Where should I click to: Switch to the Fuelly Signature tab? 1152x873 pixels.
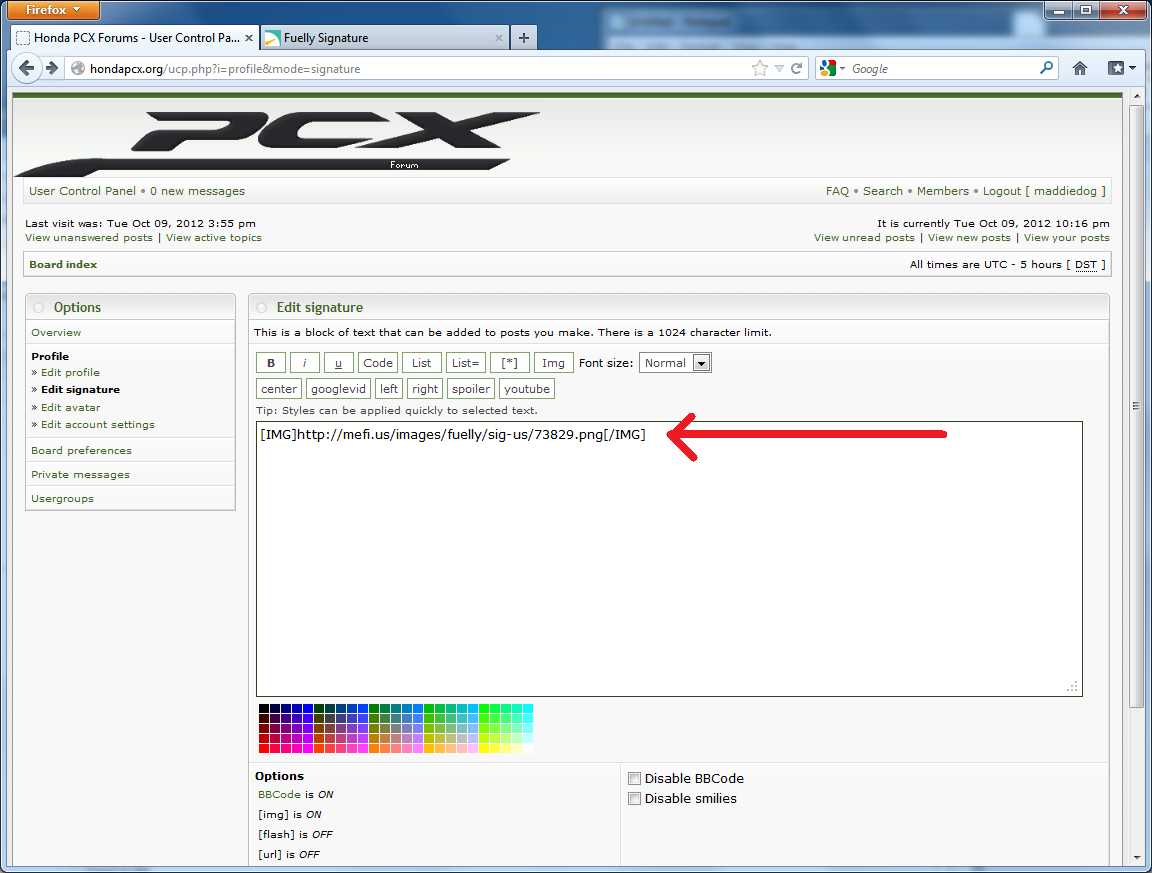coord(380,38)
